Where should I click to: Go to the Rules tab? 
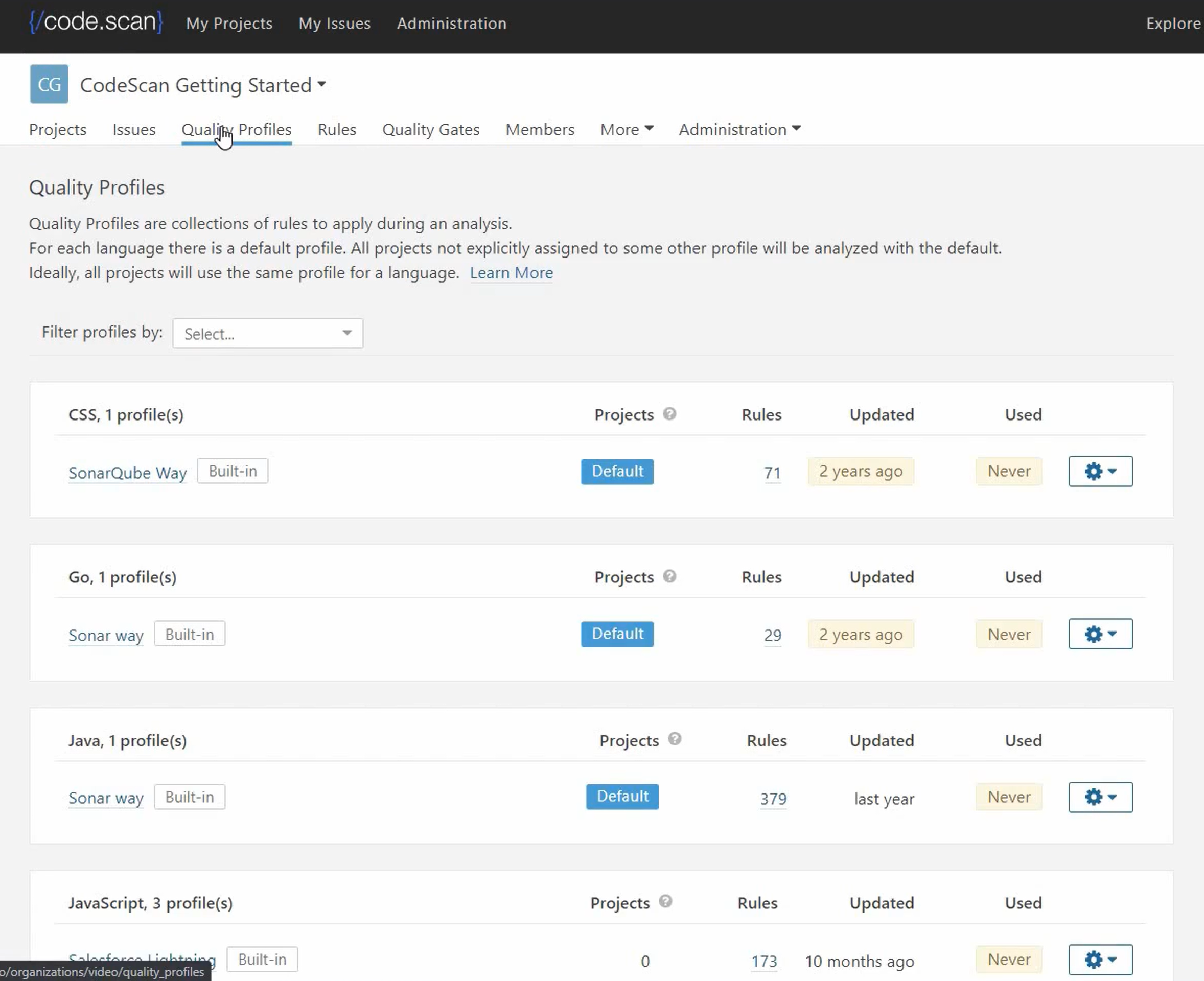click(x=337, y=129)
